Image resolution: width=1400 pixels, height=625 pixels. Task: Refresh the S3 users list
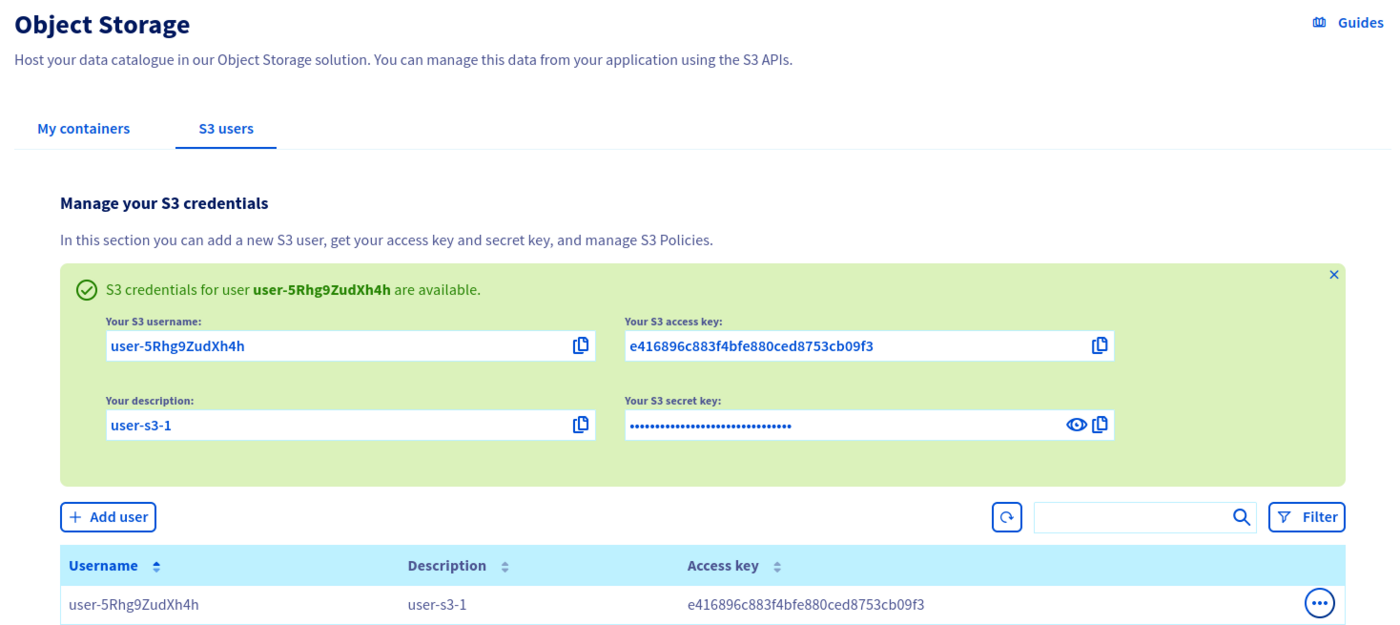1007,517
